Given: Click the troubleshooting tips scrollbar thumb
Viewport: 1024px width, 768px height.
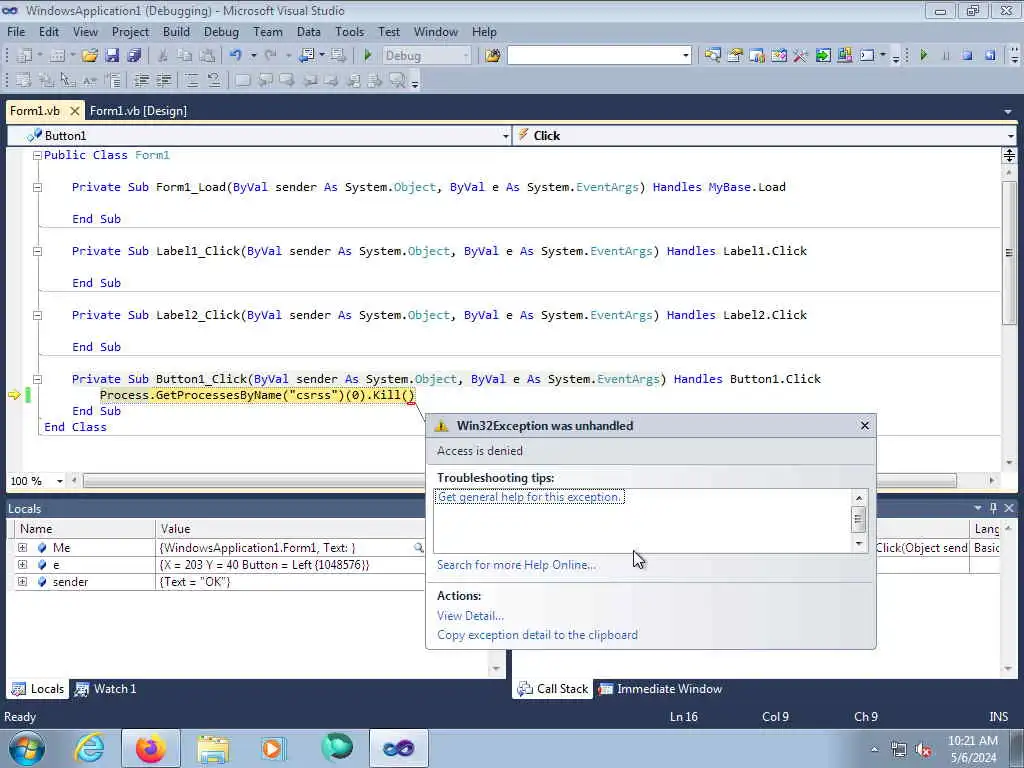Looking at the screenshot, I should [859, 520].
